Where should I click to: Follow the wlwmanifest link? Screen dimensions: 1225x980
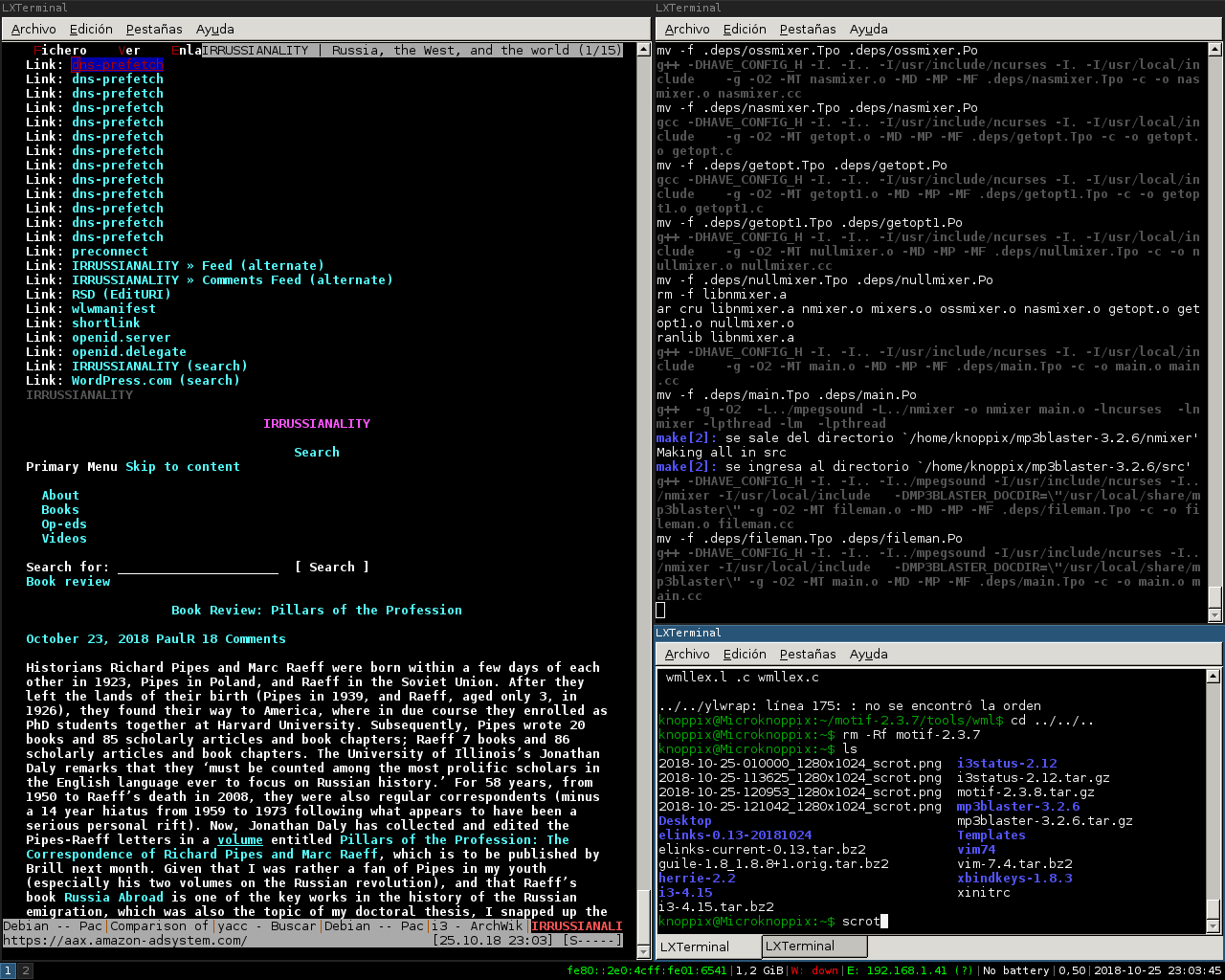point(114,308)
